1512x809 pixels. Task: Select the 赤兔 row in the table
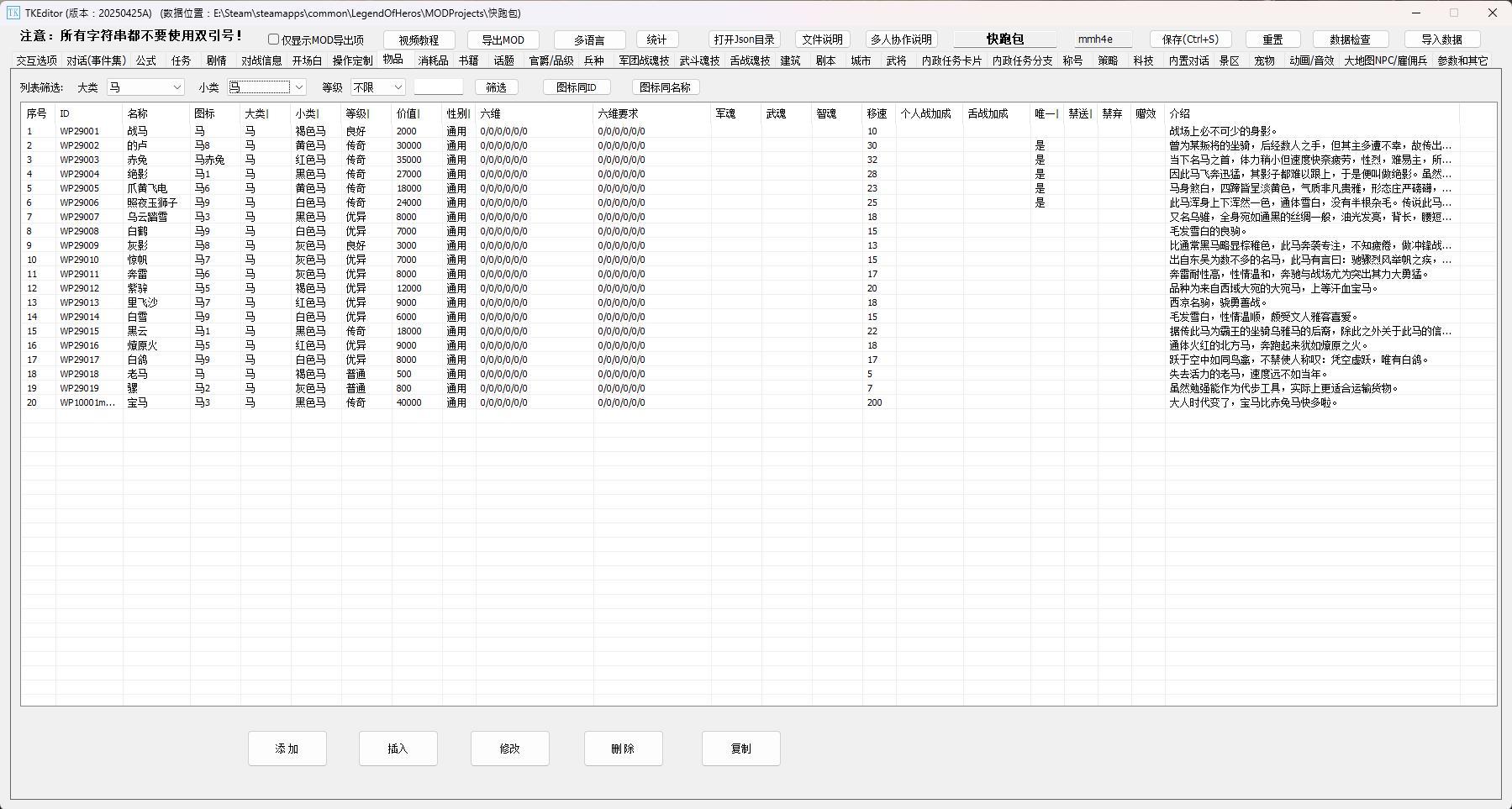coord(138,160)
